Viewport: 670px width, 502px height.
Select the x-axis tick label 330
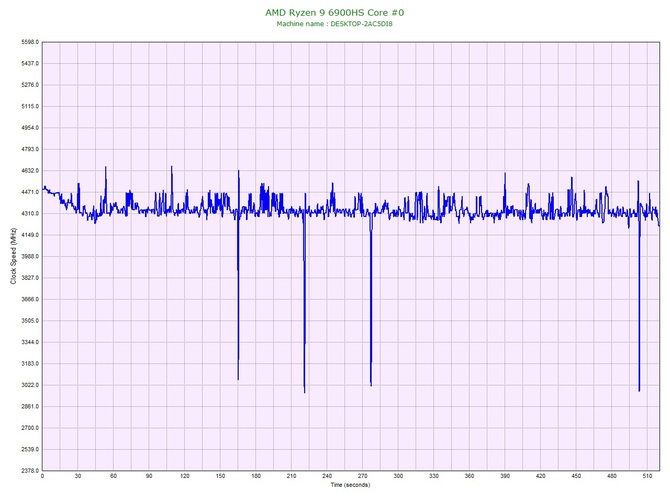click(434, 476)
